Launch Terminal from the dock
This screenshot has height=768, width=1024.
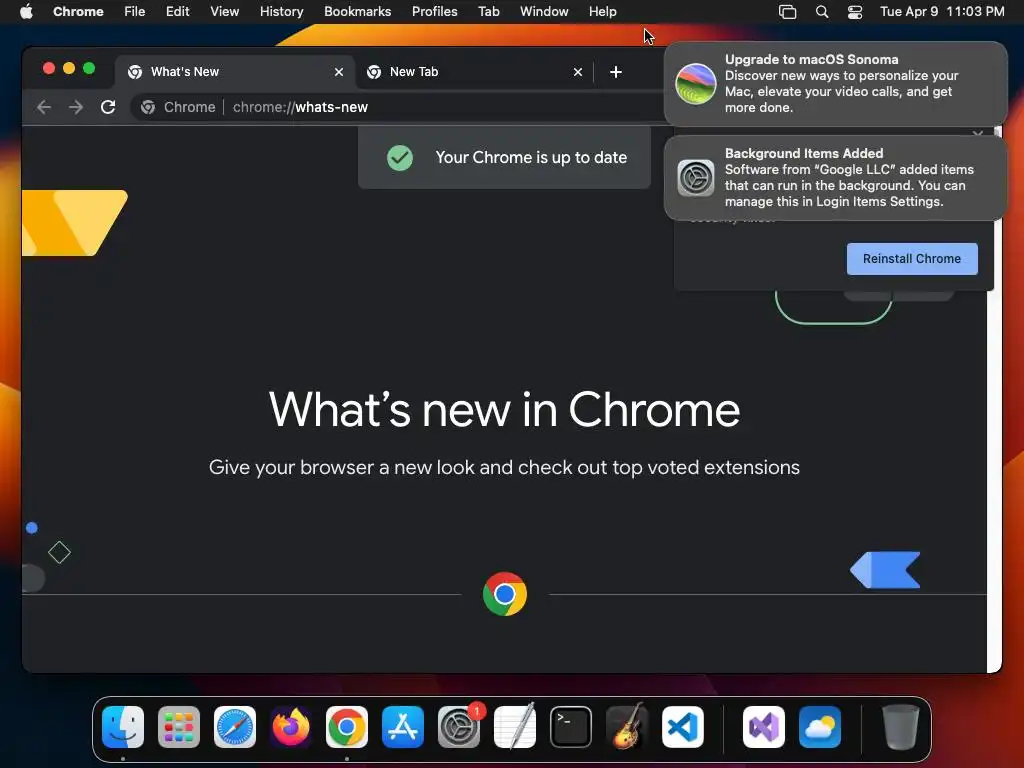571,727
